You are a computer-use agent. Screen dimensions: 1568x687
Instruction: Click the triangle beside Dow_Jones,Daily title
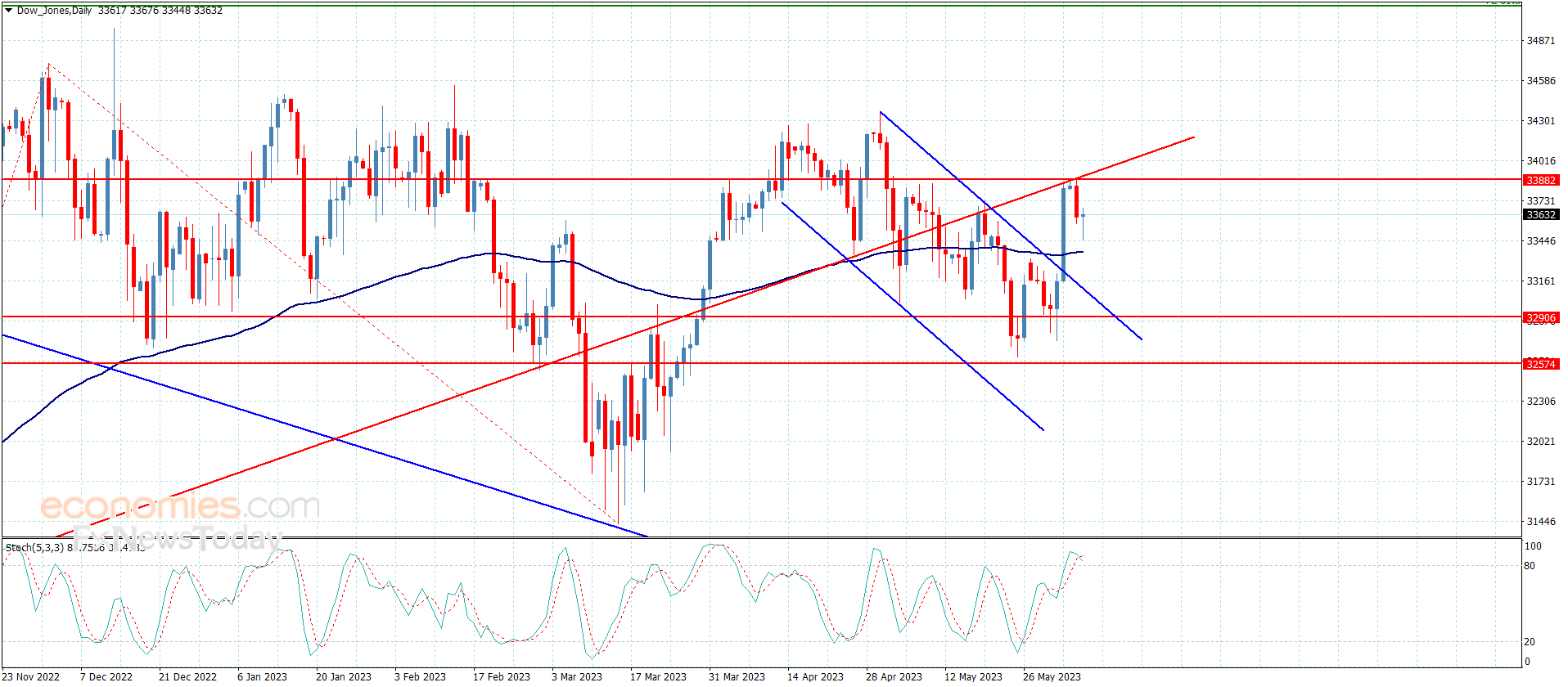click(x=8, y=11)
